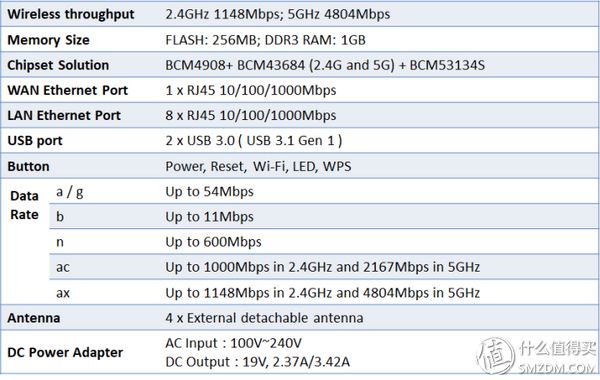The width and height of the screenshot is (600, 380).
Task: Select the Antenna row label
Action: click(34, 318)
